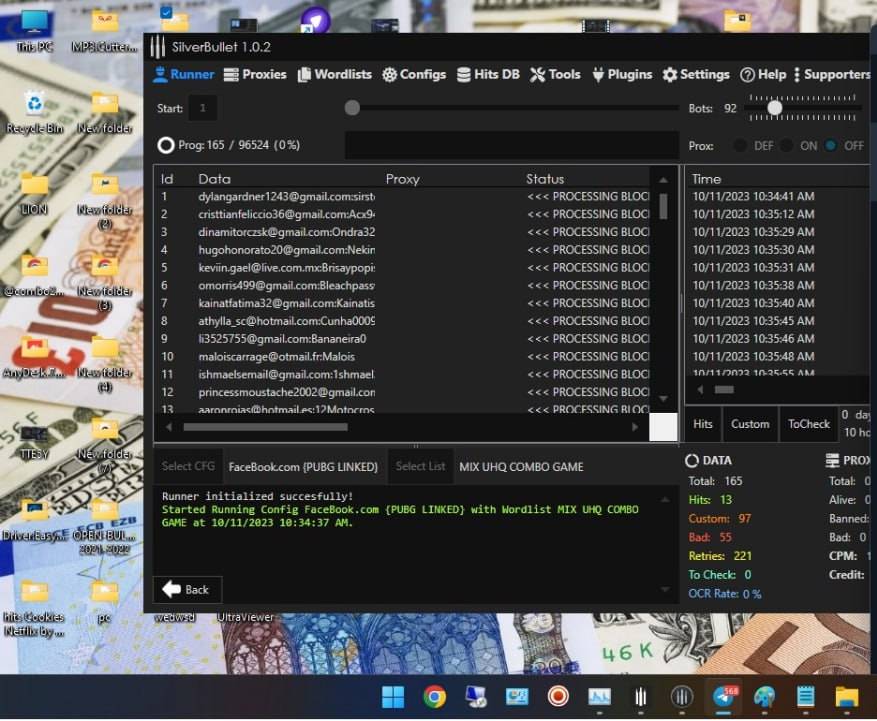Image resolution: width=877 pixels, height=721 pixels.
Task: Select the DriverEasy desktop icon
Action: [x=35, y=521]
